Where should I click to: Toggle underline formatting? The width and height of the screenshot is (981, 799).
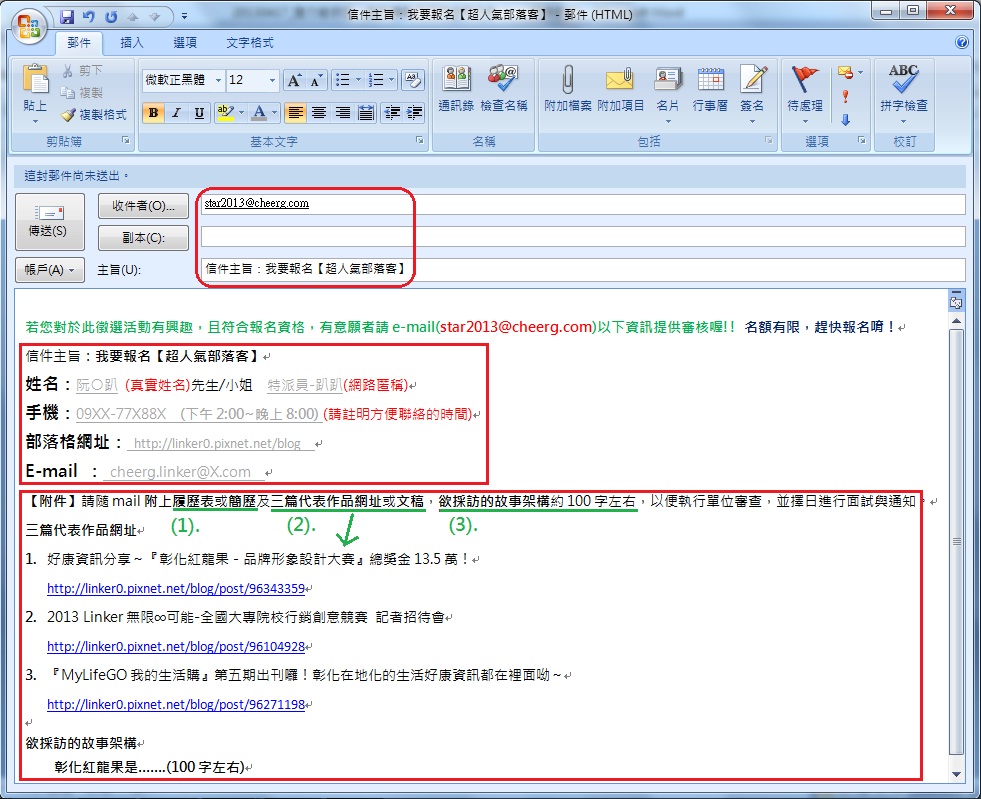point(199,113)
